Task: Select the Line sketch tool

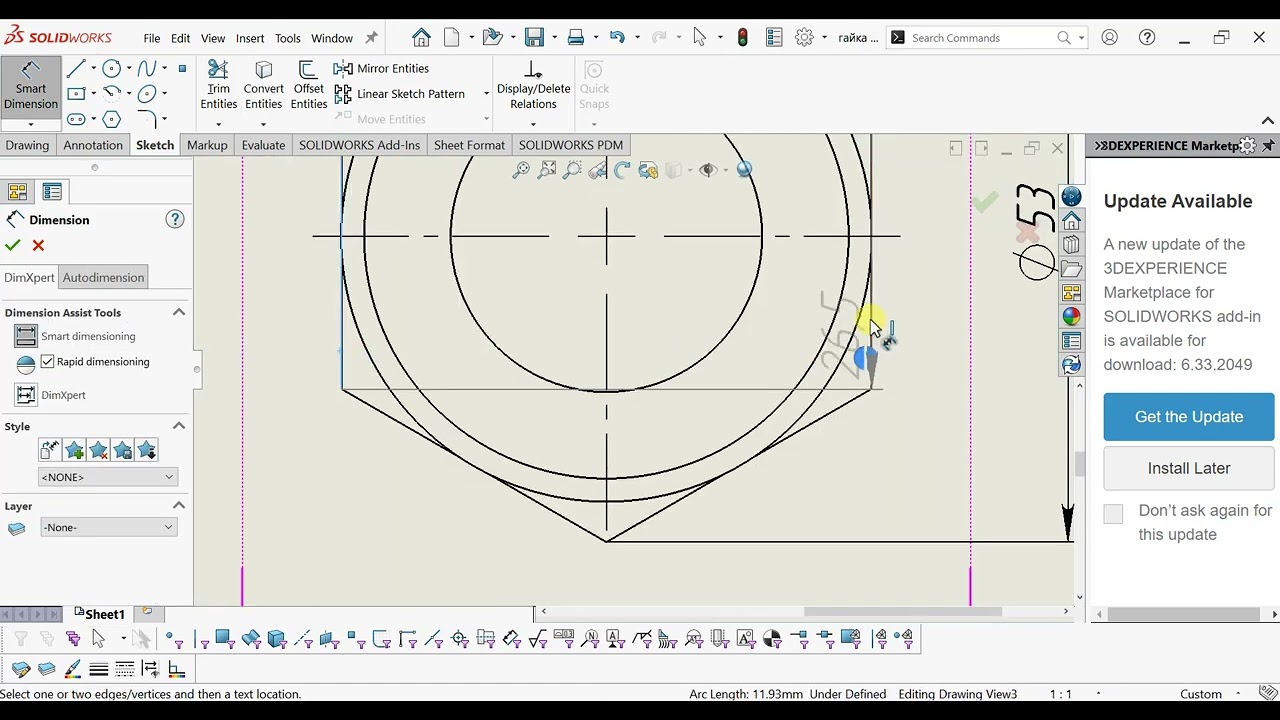Action: pos(76,69)
